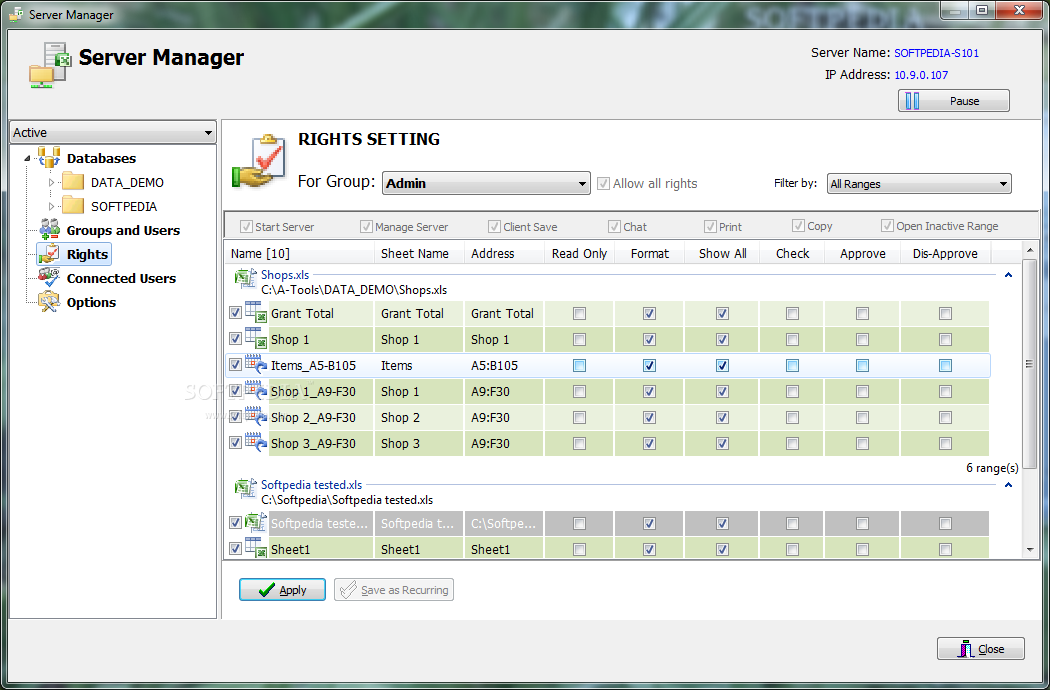Open the Active status dropdown
The image size is (1050, 690).
coord(113,133)
